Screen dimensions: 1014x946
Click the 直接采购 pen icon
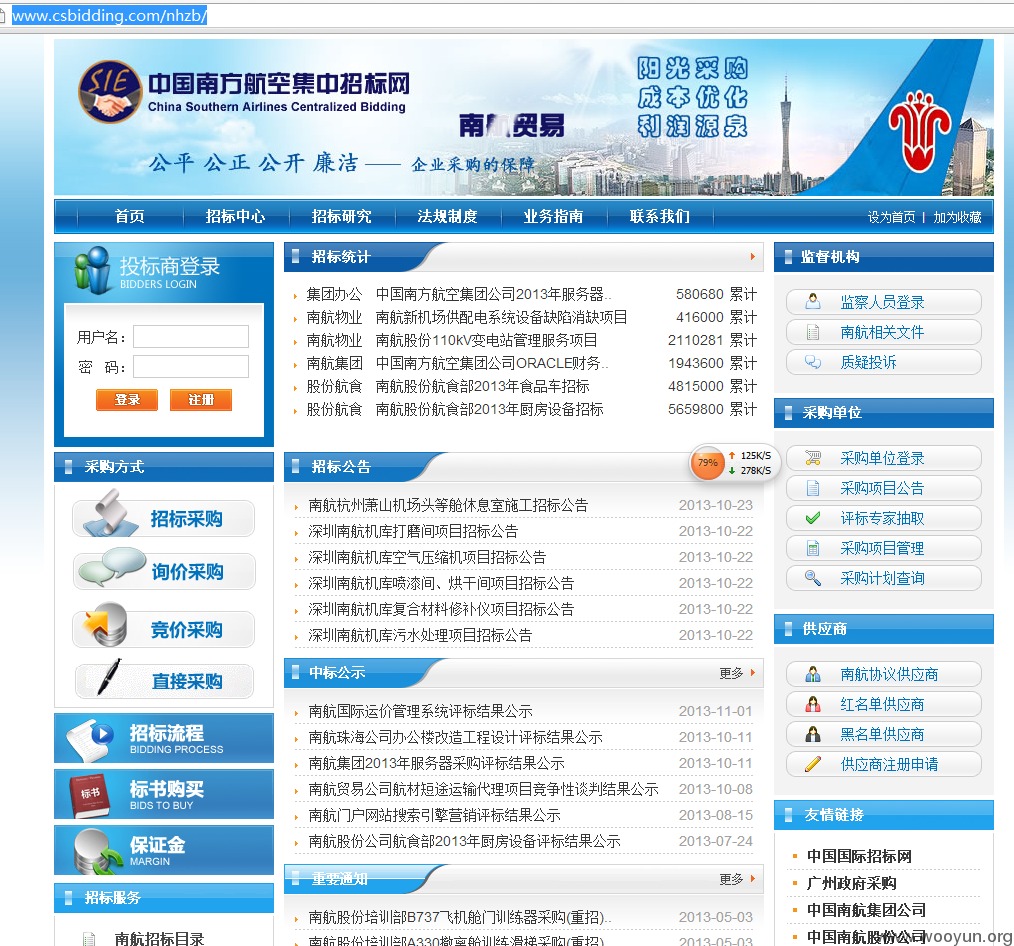click(x=109, y=677)
